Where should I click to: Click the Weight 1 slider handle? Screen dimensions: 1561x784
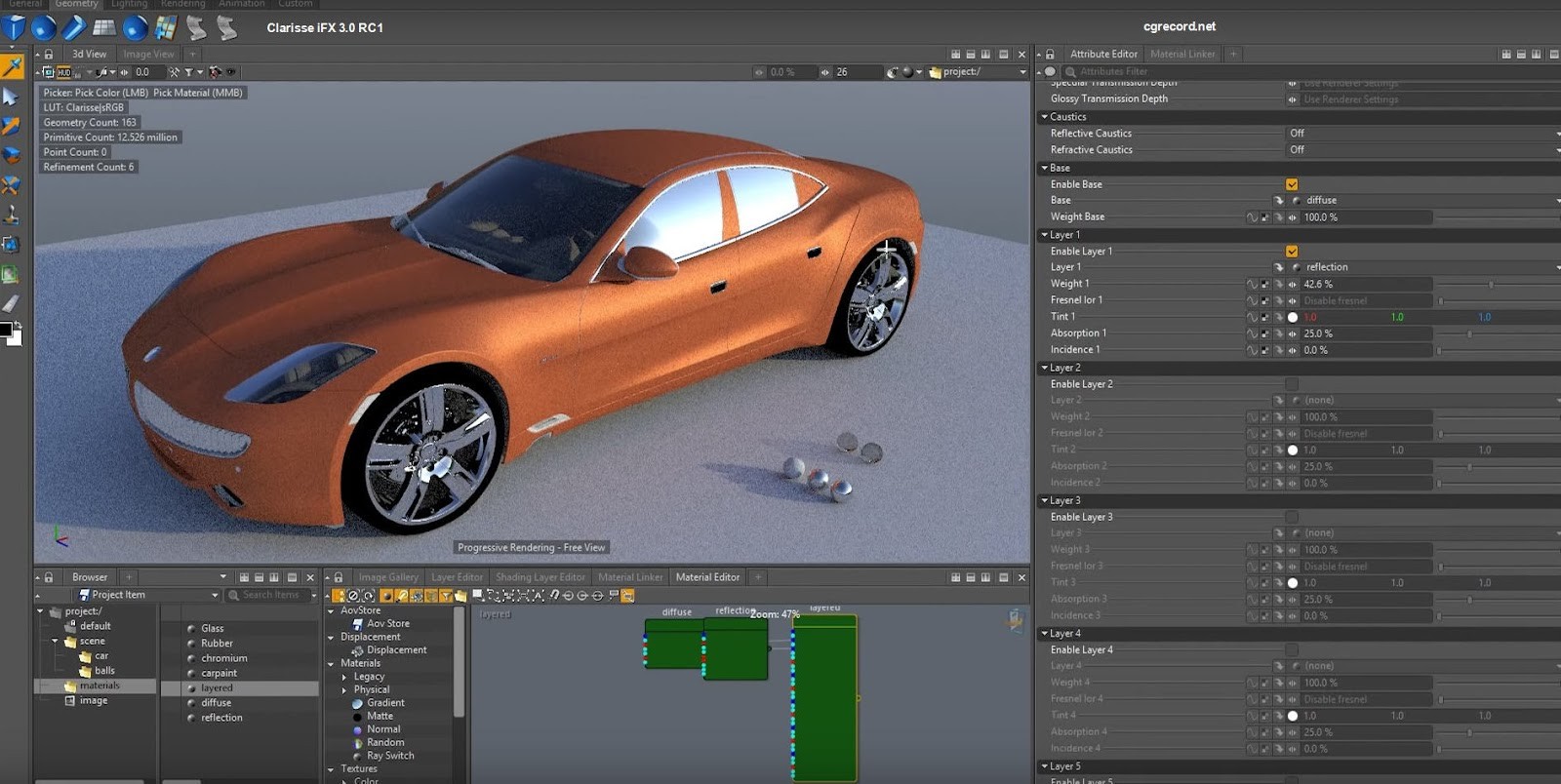(1491, 284)
